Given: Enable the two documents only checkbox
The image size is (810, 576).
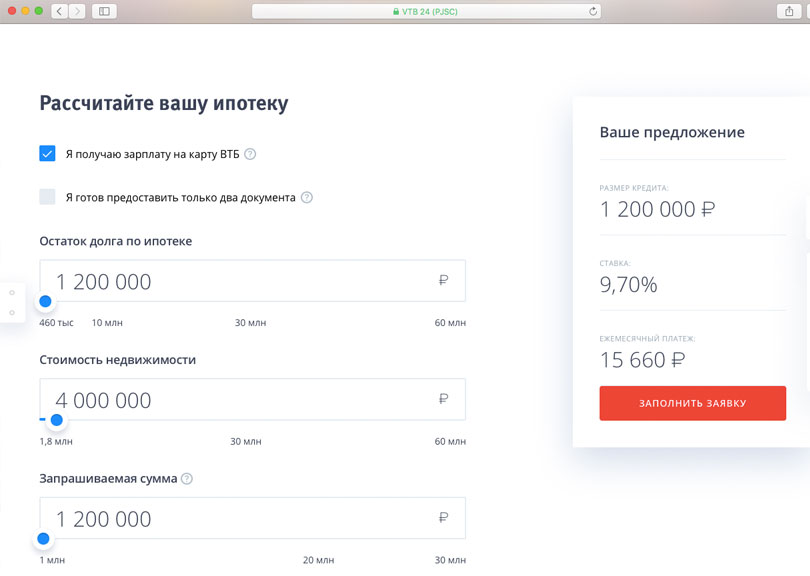Looking at the screenshot, I should [x=47, y=197].
